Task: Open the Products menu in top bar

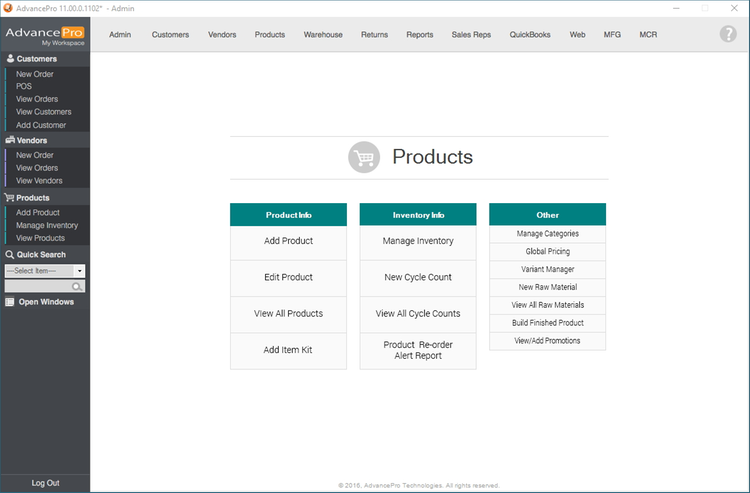Action: (270, 34)
